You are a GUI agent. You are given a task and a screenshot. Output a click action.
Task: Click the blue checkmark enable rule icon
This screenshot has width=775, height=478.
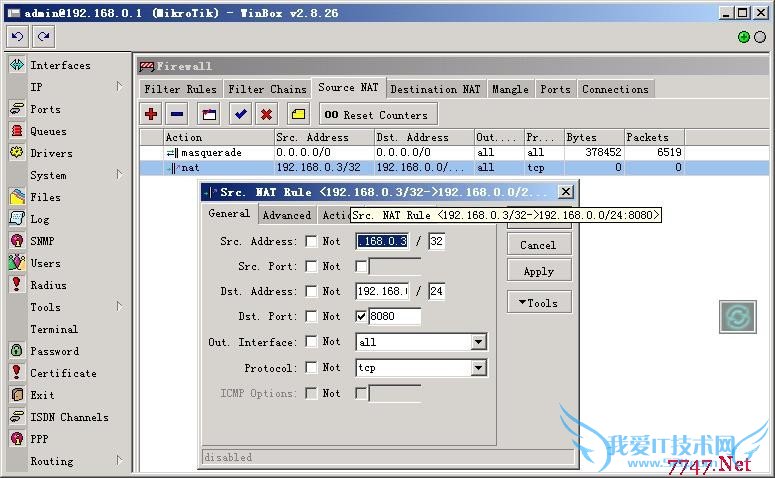click(x=241, y=114)
